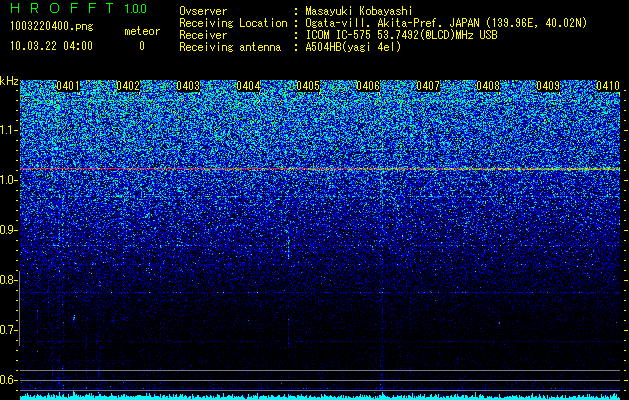
Task: Click the Ogata-vill. Akita-Pref. JAPAN location text
Action: coord(446,23)
